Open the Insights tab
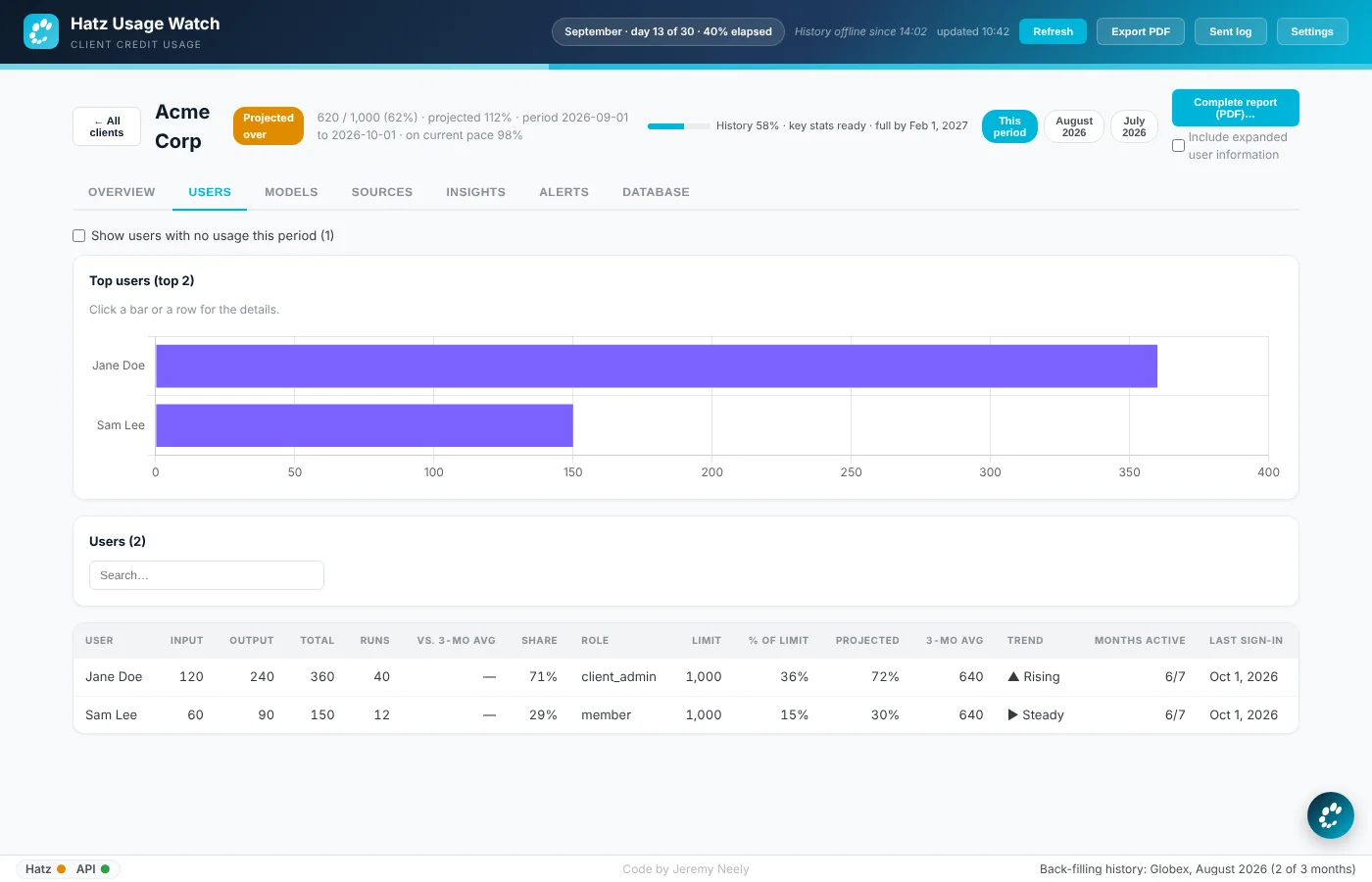This screenshot has height=882, width=1372. coord(475,192)
